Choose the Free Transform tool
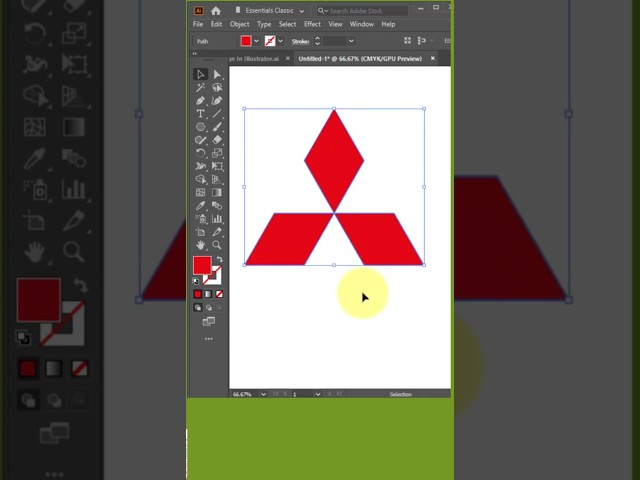 point(217,166)
